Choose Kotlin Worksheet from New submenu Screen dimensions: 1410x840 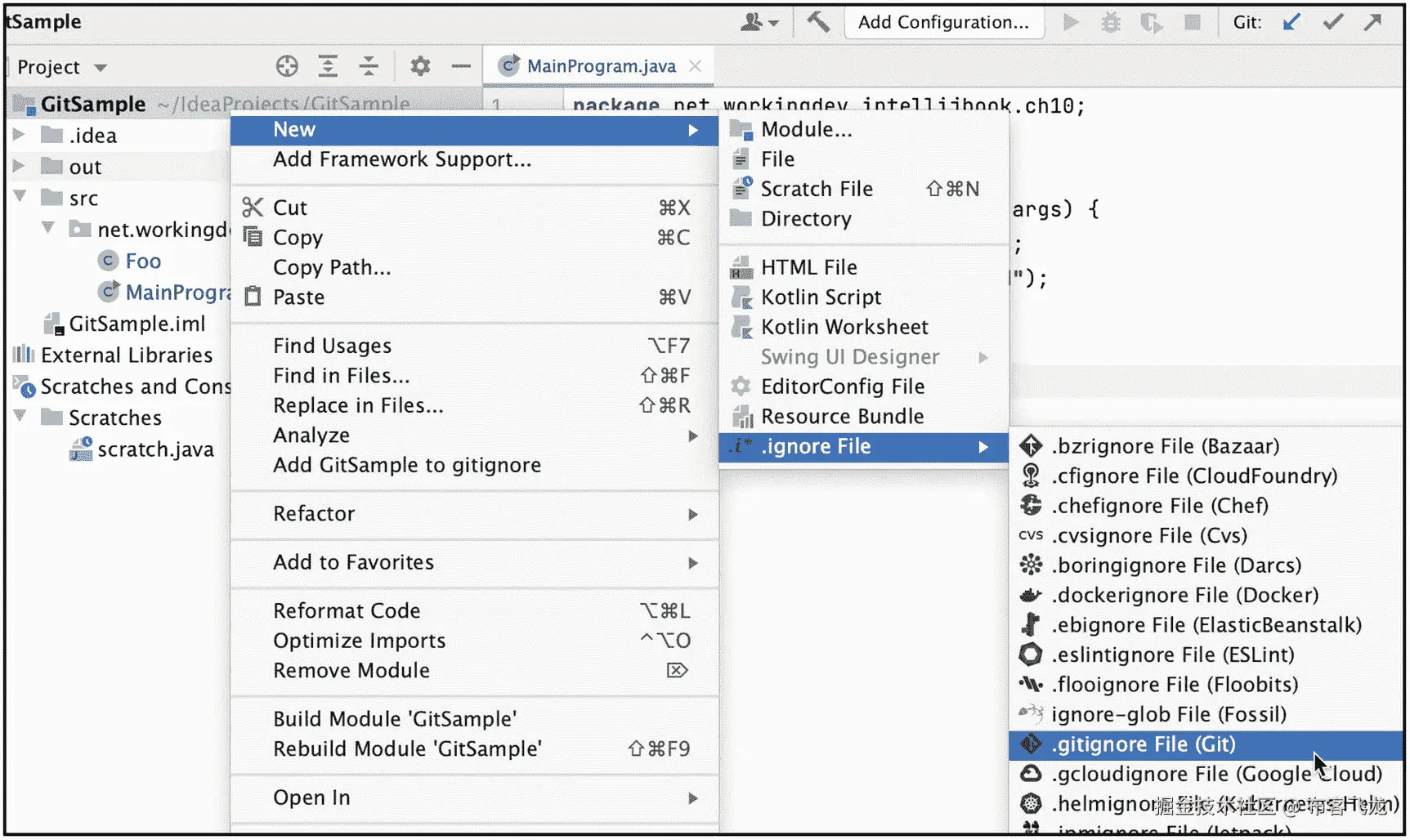864,327
